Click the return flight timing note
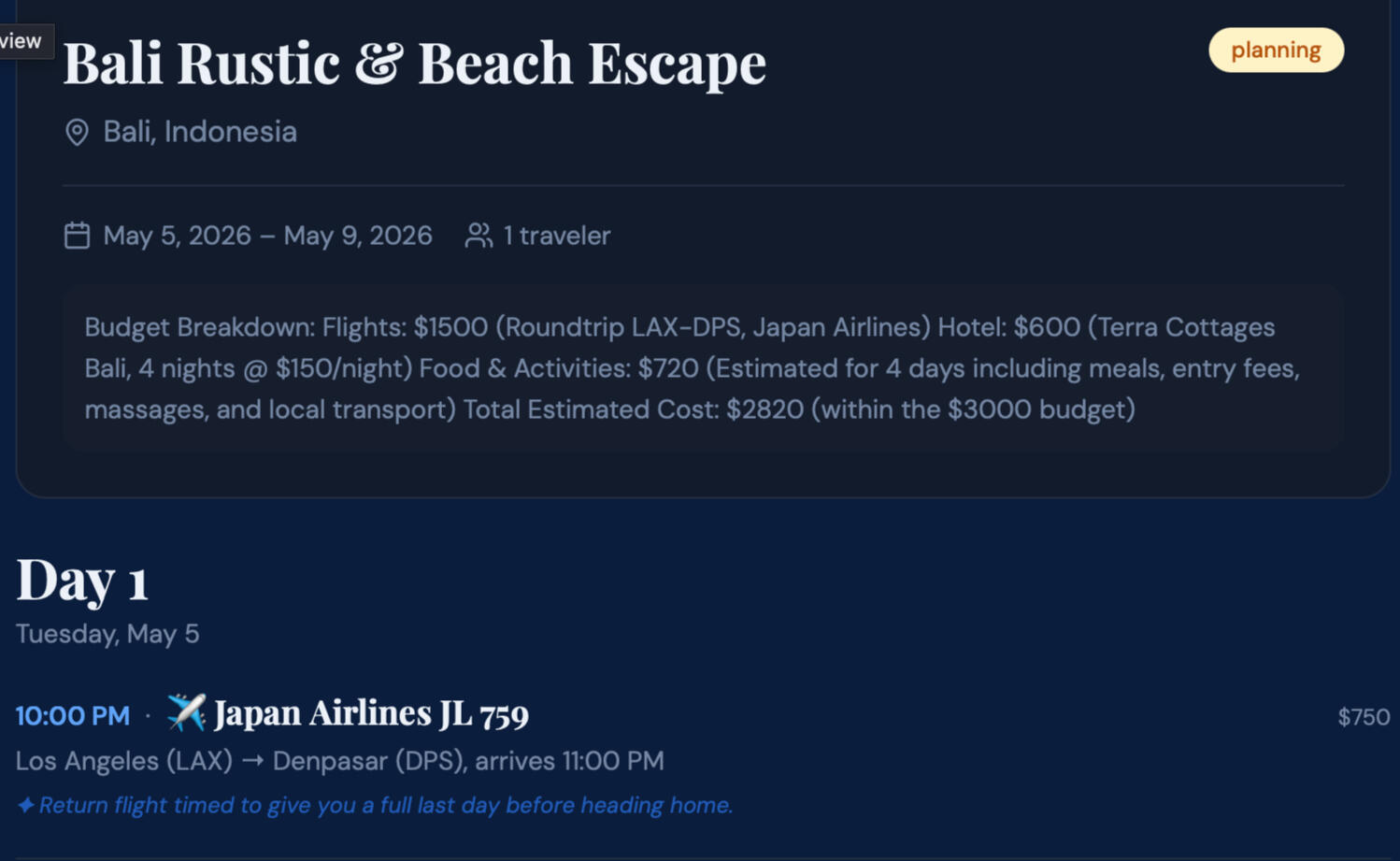Viewport: 1400px width, 861px height. [385, 805]
